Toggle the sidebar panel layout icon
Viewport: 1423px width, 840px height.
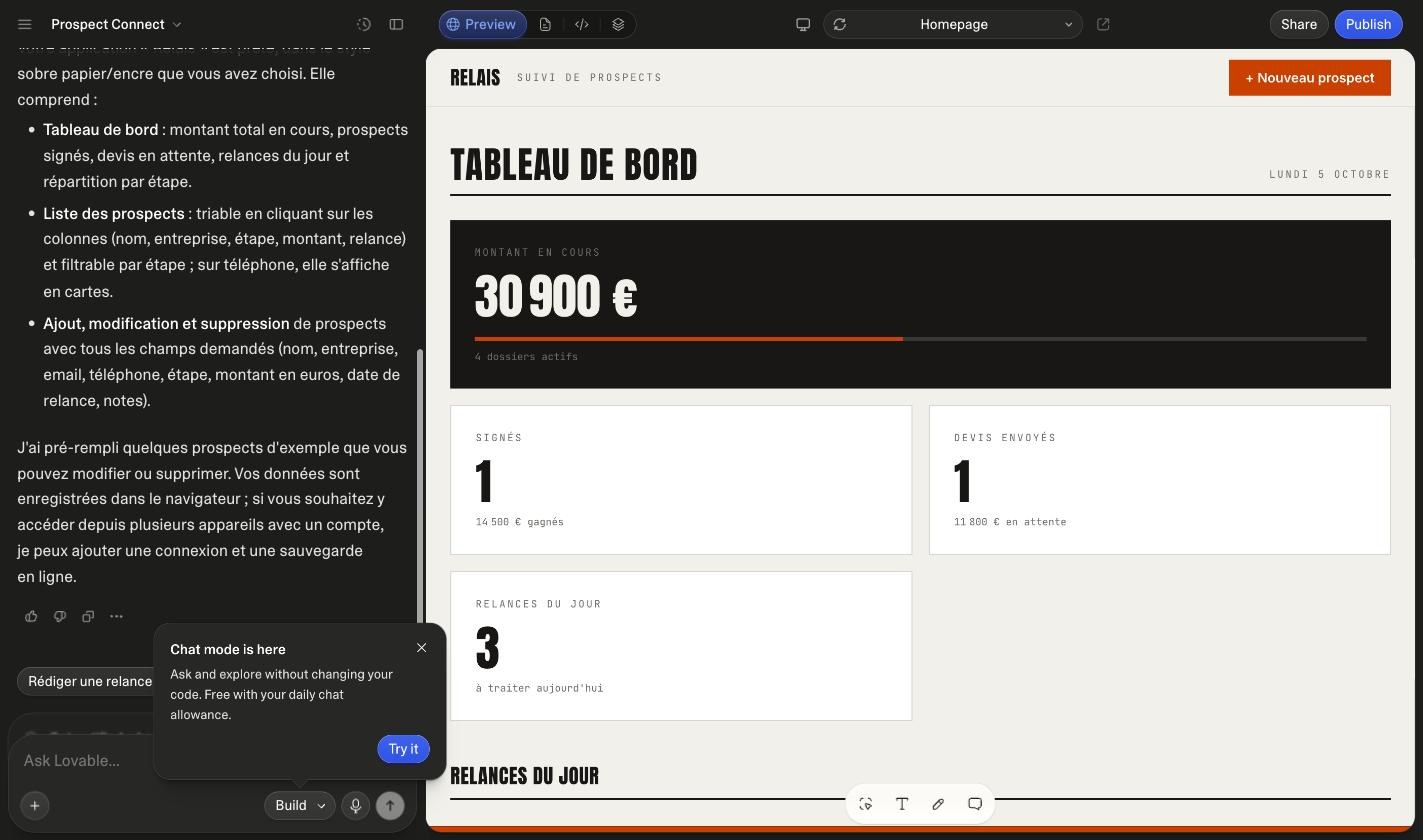coord(396,24)
